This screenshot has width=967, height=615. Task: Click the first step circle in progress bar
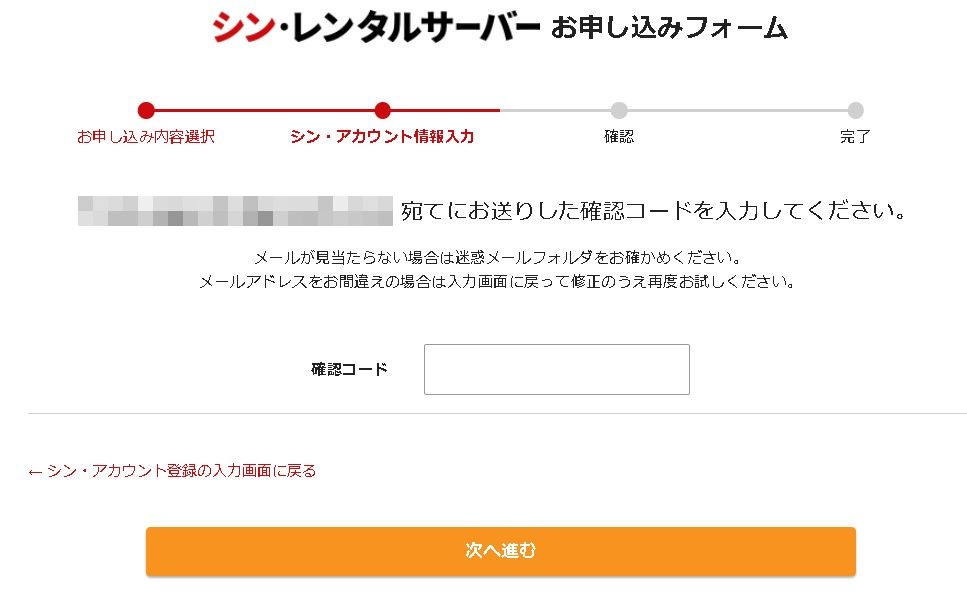(x=146, y=110)
